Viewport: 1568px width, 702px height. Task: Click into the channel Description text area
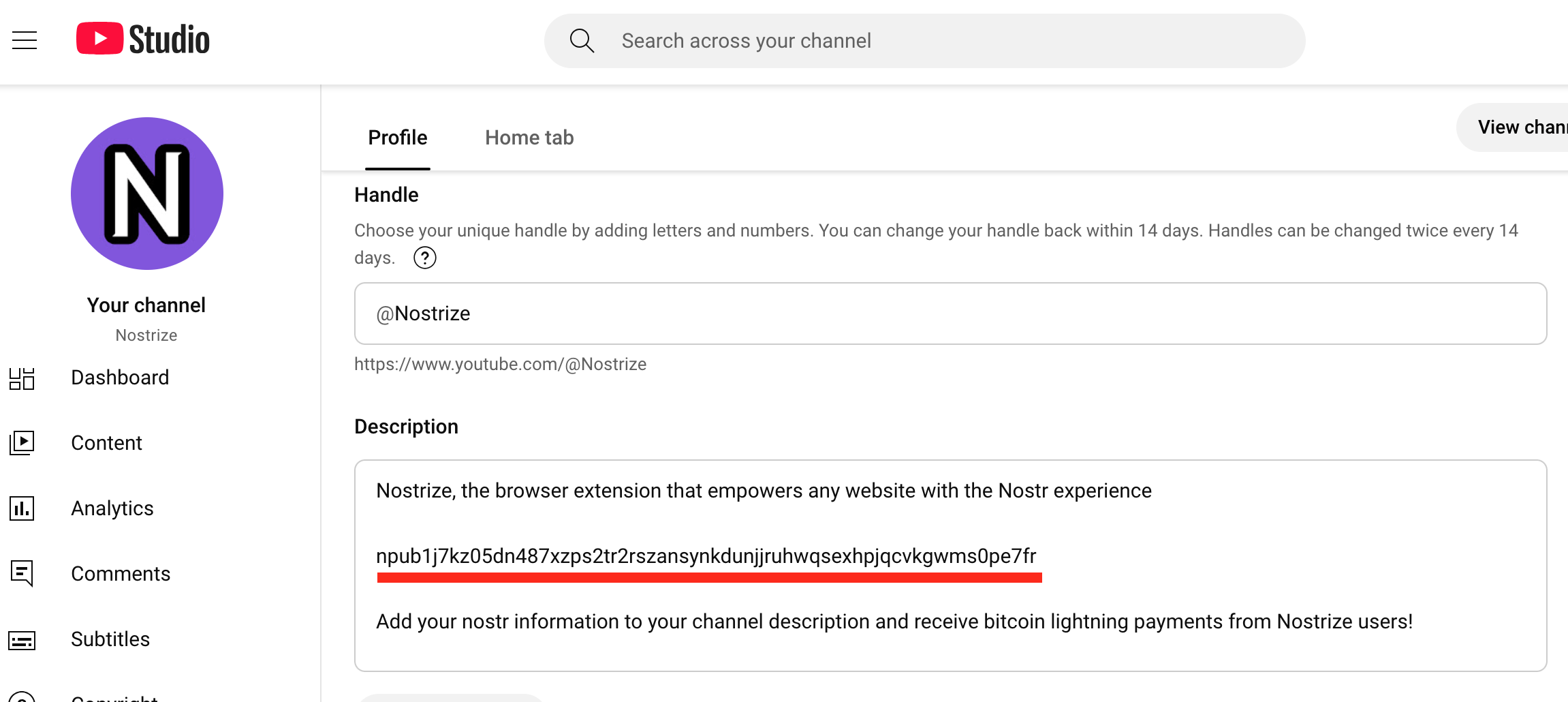click(x=950, y=566)
